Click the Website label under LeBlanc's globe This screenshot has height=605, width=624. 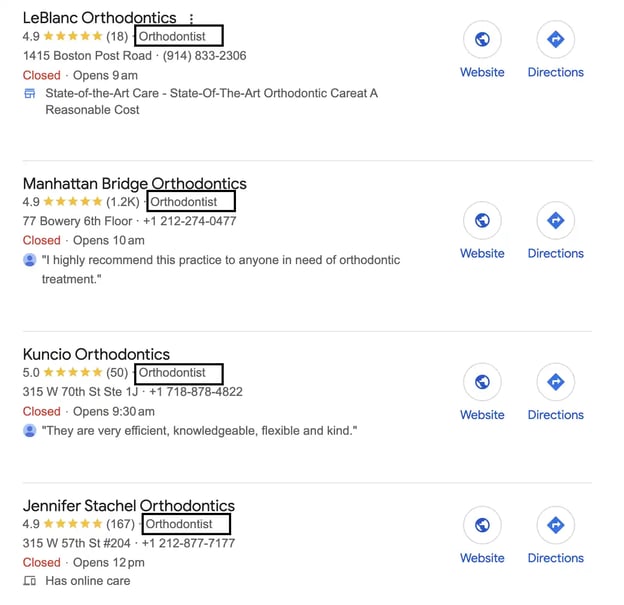point(482,72)
